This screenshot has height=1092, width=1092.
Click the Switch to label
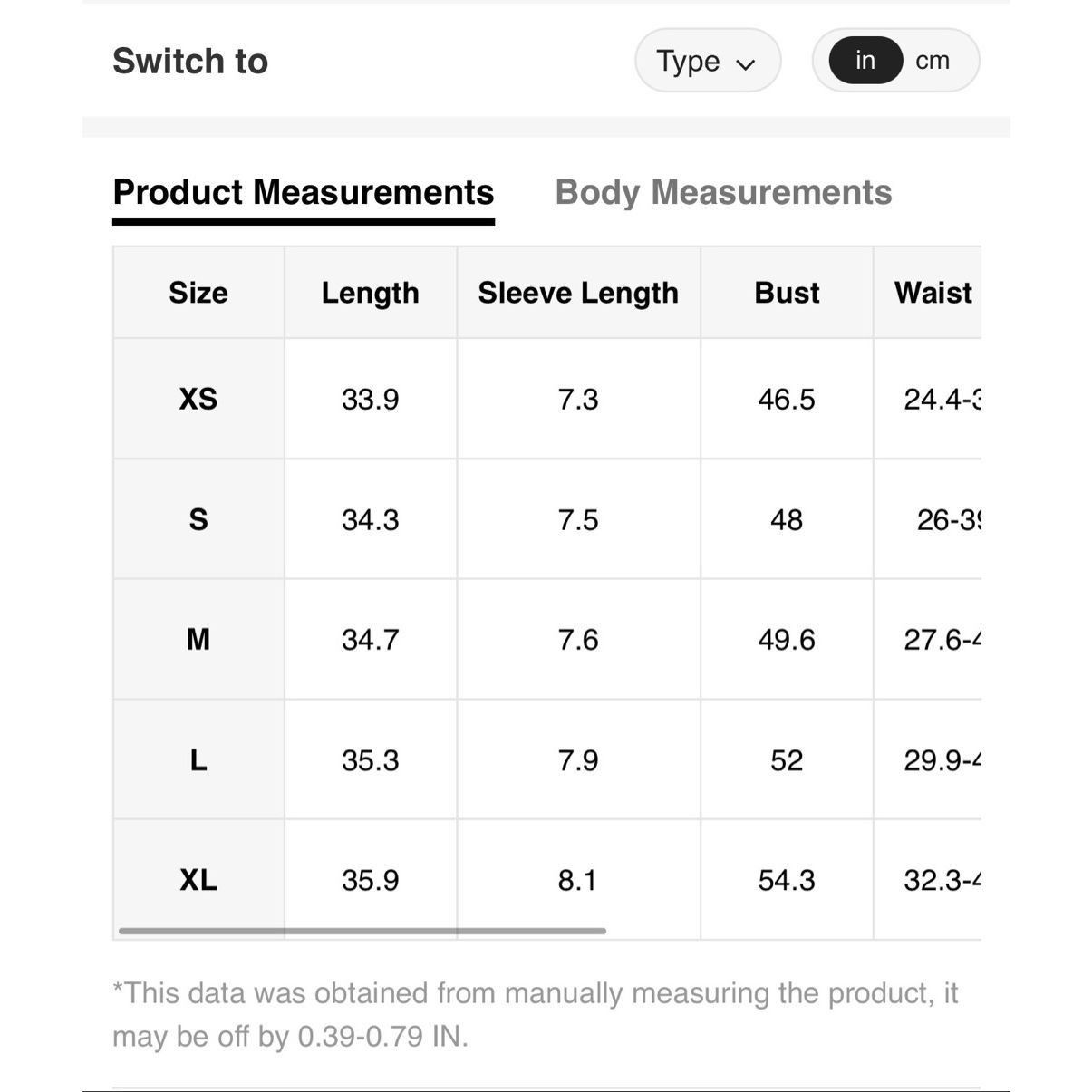190,61
